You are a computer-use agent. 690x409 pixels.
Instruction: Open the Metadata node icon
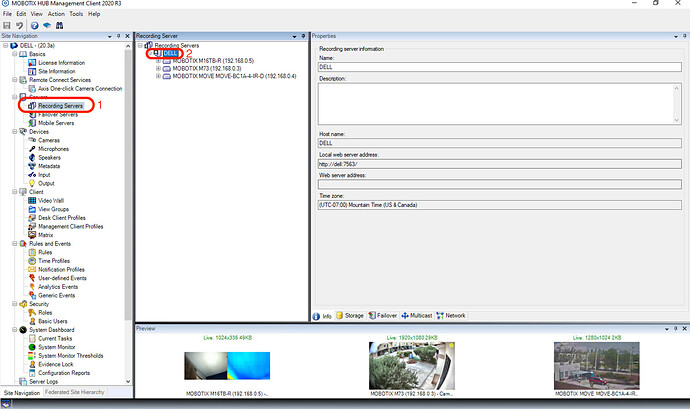(32, 166)
